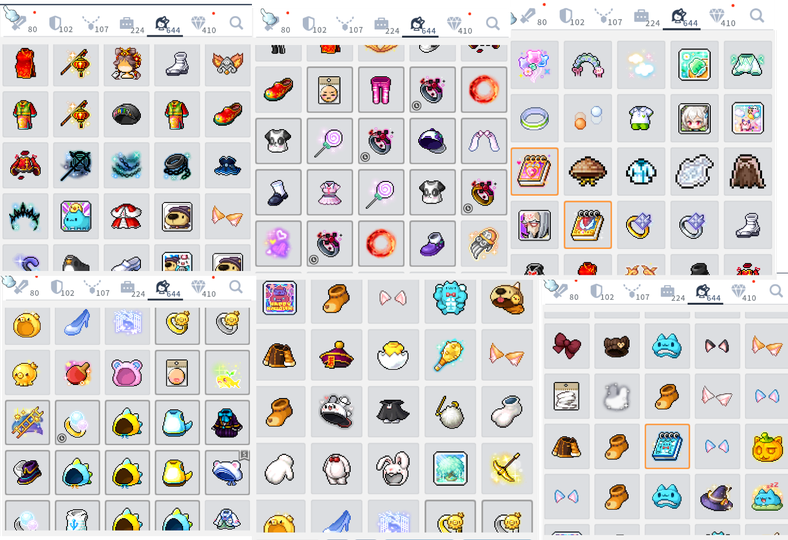Pick the girl with hair buns item

(127, 65)
